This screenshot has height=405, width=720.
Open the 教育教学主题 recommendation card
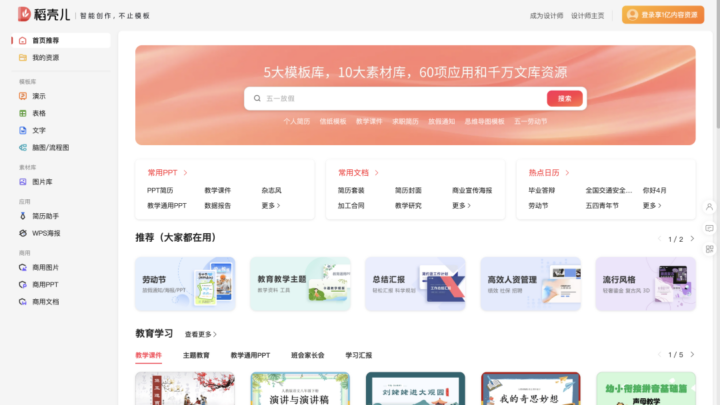(300, 284)
